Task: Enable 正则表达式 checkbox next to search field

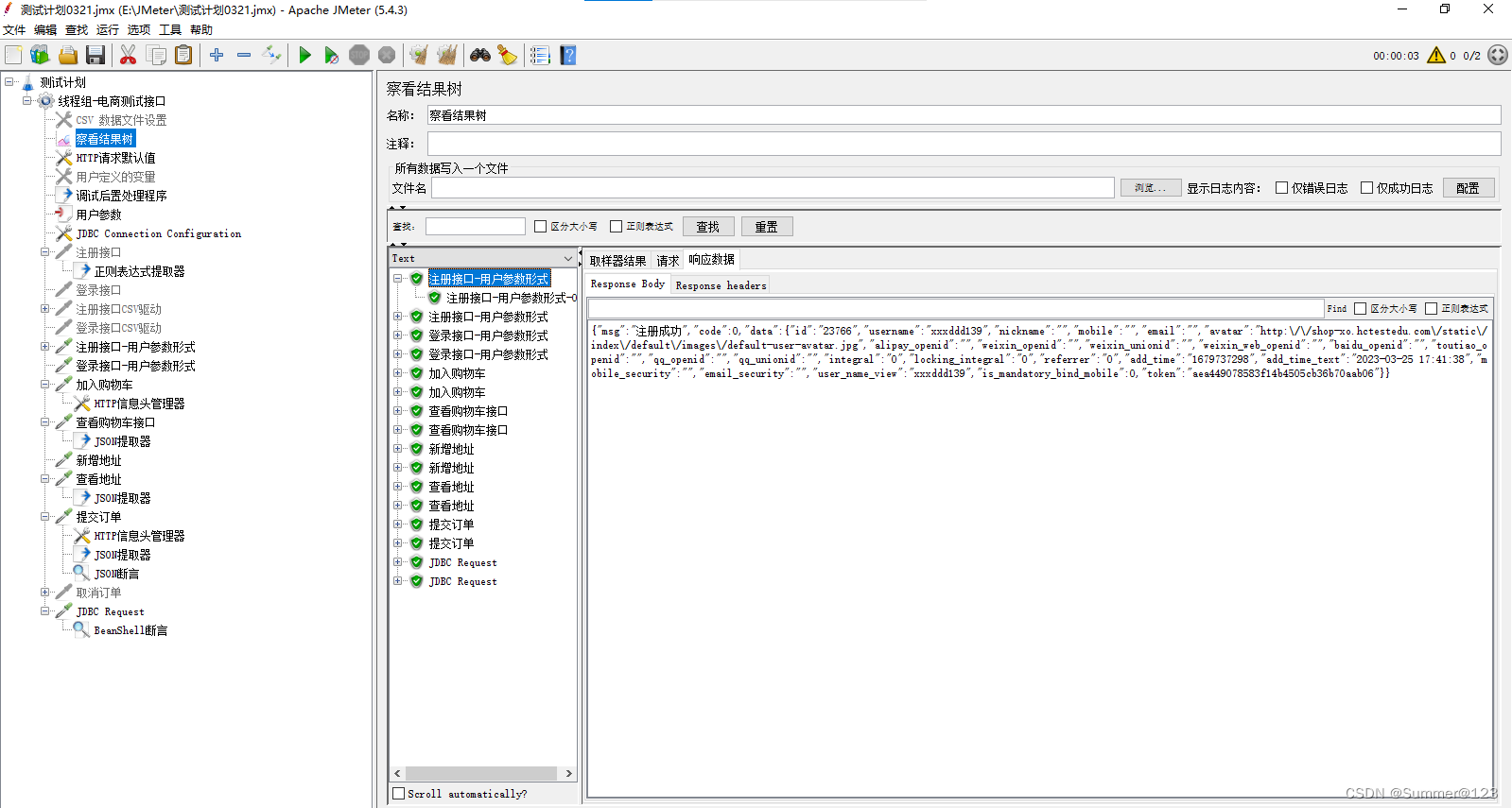Action: (x=617, y=227)
